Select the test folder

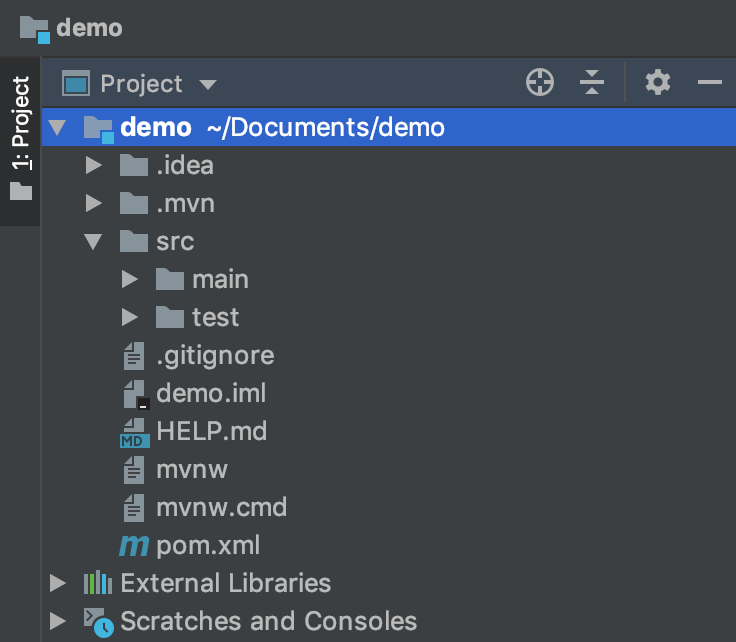coord(215,317)
